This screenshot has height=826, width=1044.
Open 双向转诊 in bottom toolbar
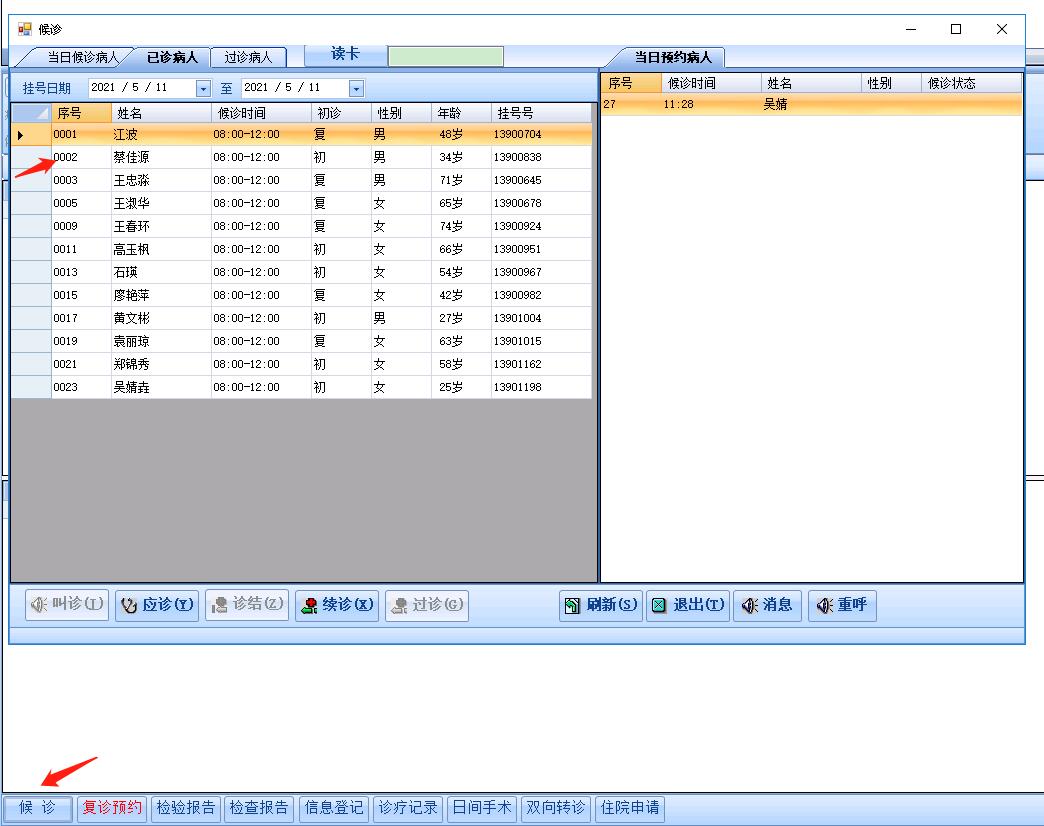coord(555,807)
